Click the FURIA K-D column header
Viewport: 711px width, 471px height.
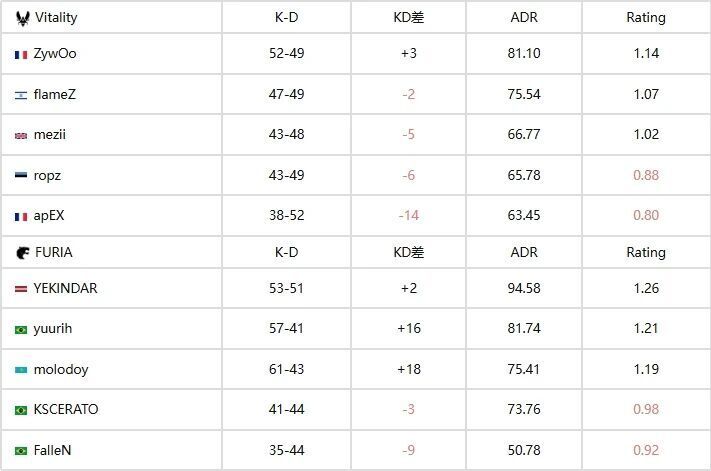(x=287, y=253)
